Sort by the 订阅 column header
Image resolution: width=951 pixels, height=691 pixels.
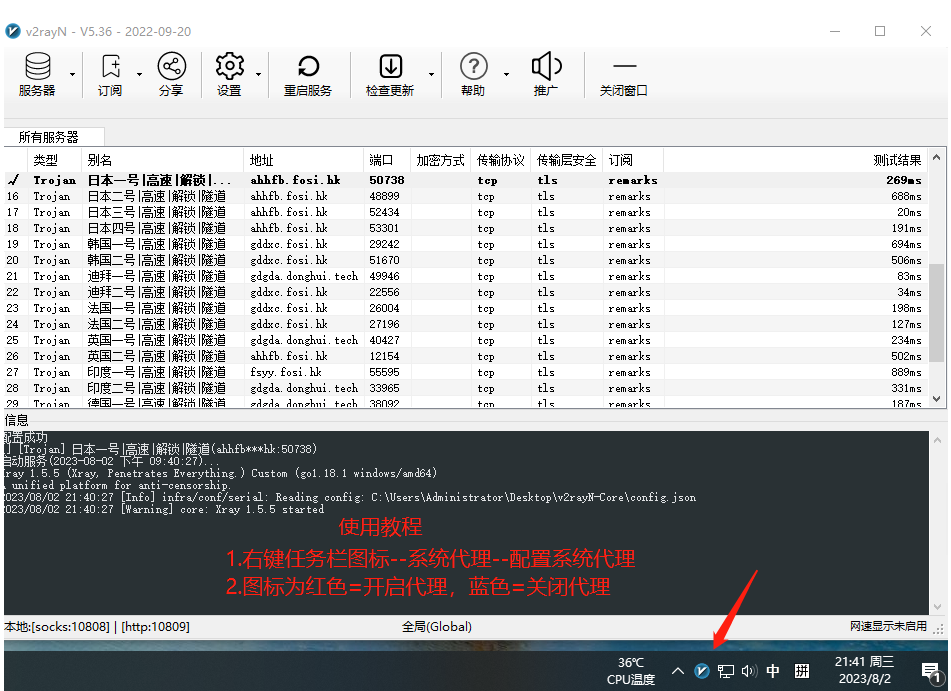tap(633, 160)
